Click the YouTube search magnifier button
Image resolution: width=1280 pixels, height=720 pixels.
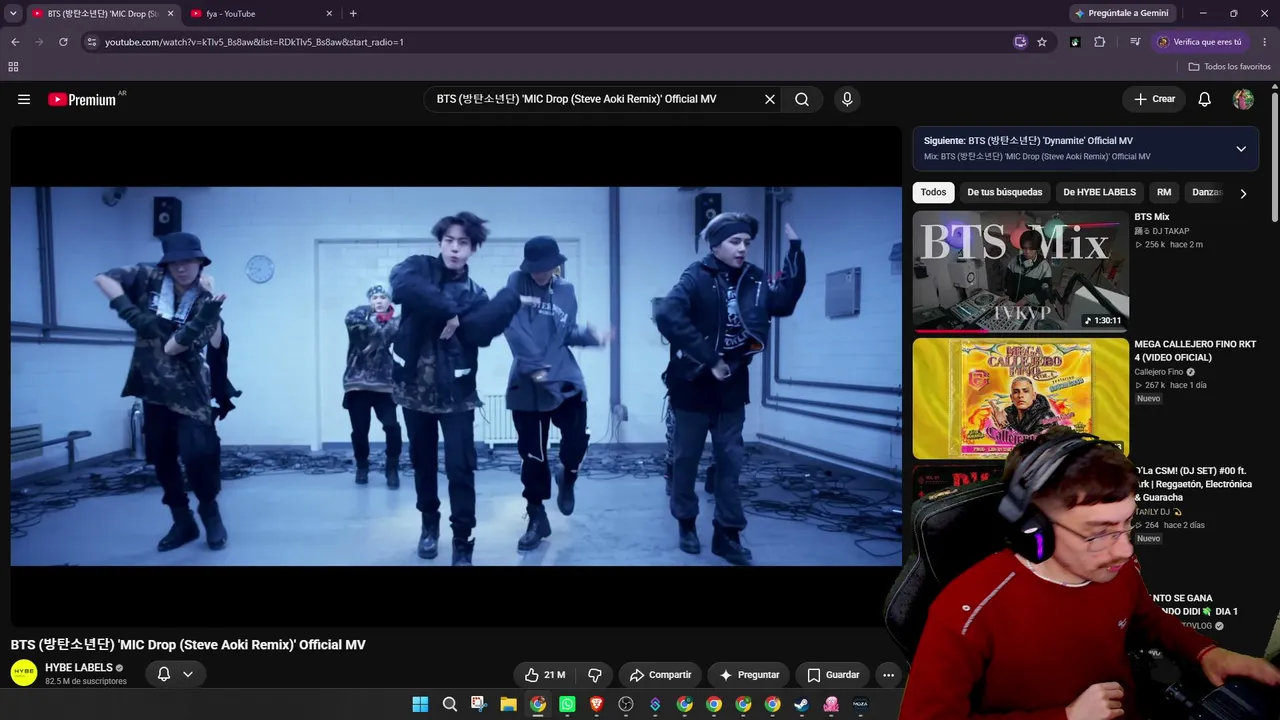click(802, 99)
